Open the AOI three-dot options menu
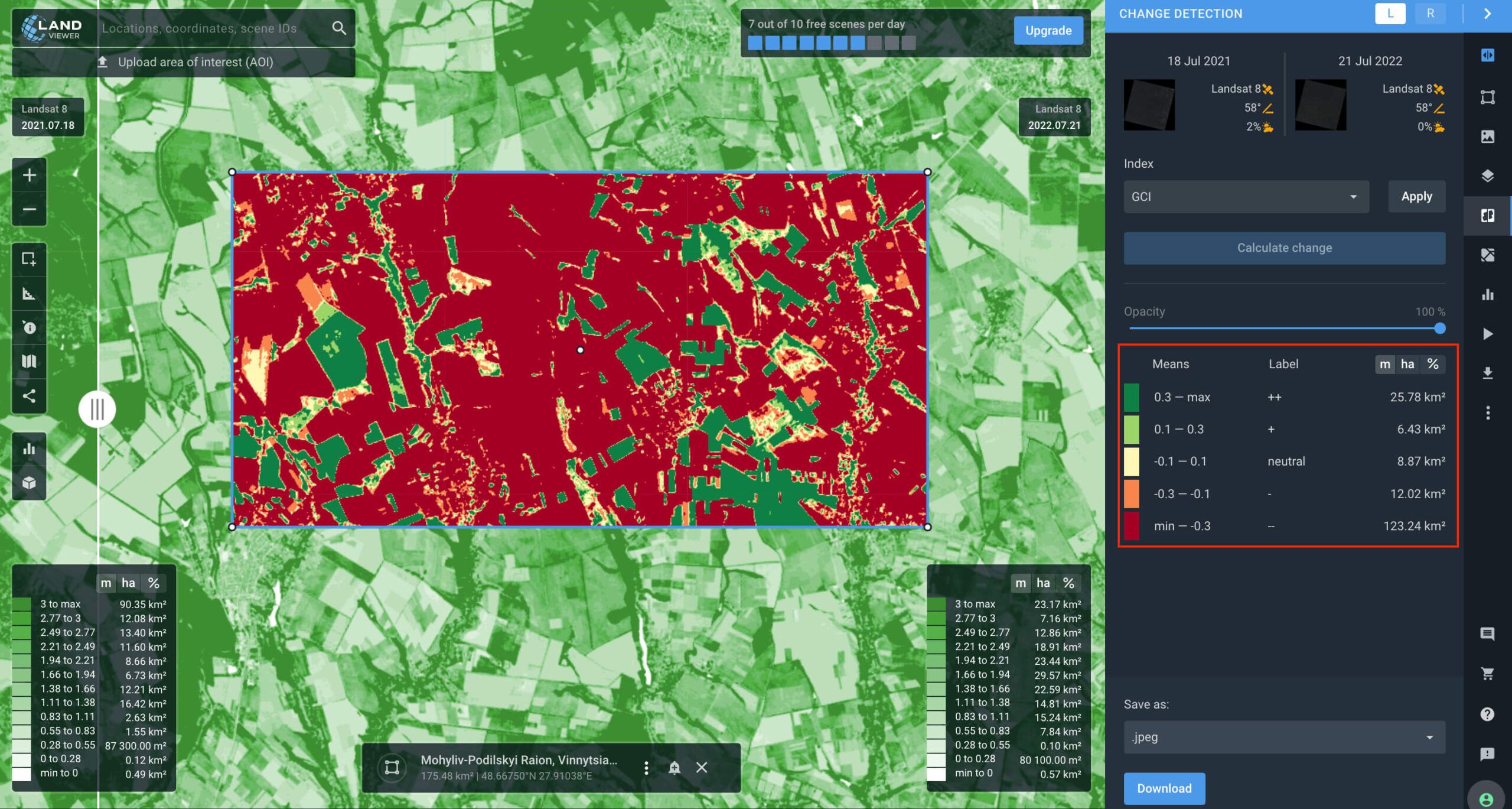Viewport: 1512px width, 809px height. (x=646, y=768)
